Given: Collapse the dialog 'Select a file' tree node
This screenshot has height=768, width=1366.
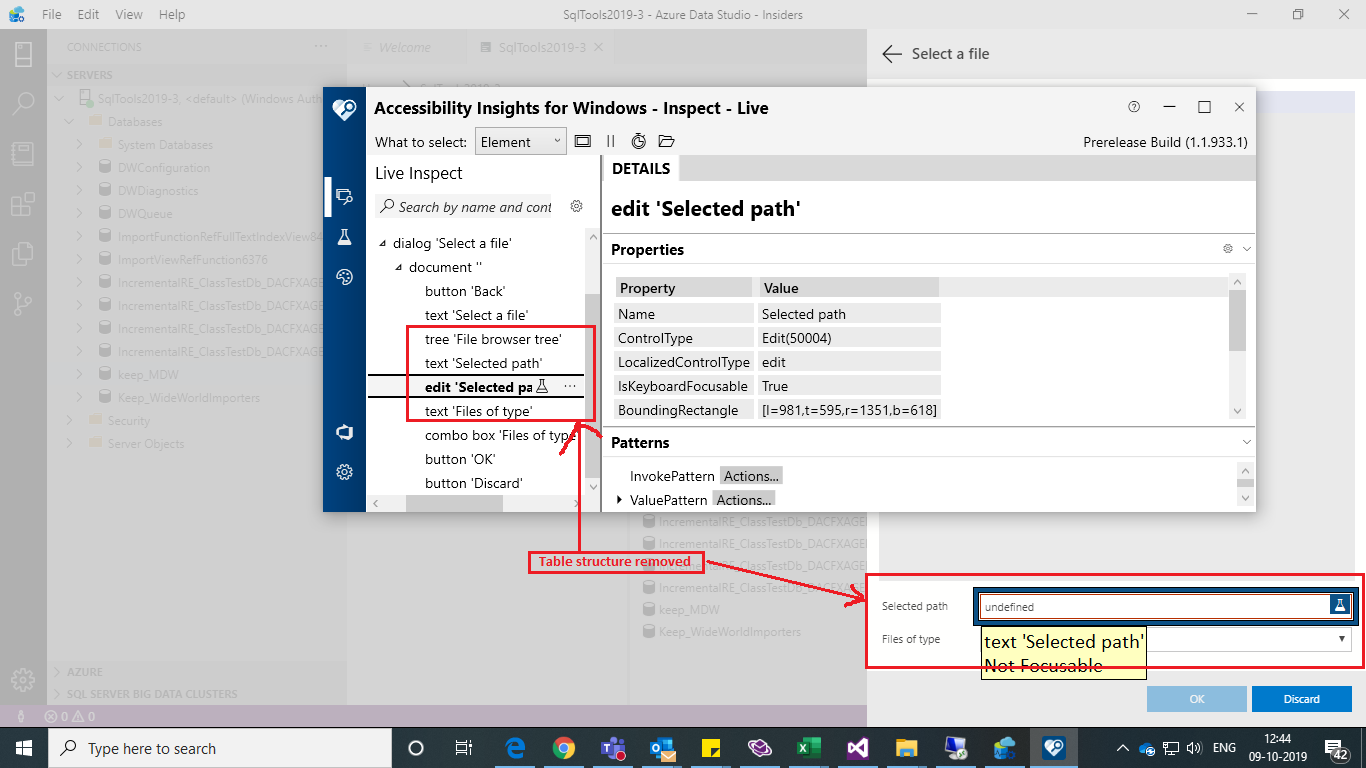Looking at the screenshot, I should [x=384, y=242].
